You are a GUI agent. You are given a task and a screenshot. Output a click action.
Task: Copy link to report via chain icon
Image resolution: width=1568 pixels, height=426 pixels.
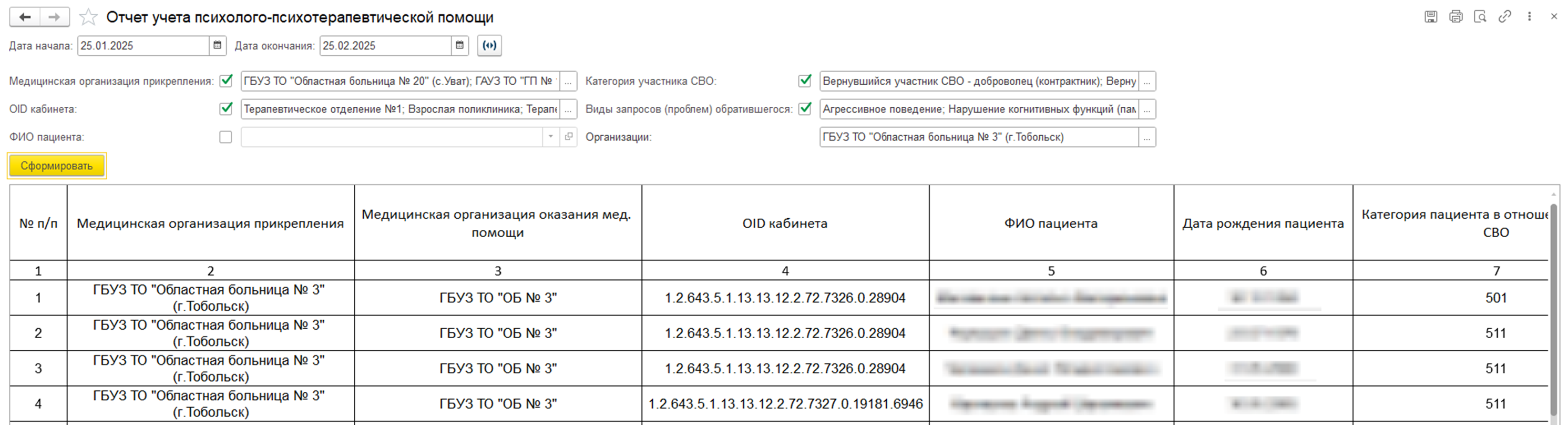click(x=1505, y=17)
